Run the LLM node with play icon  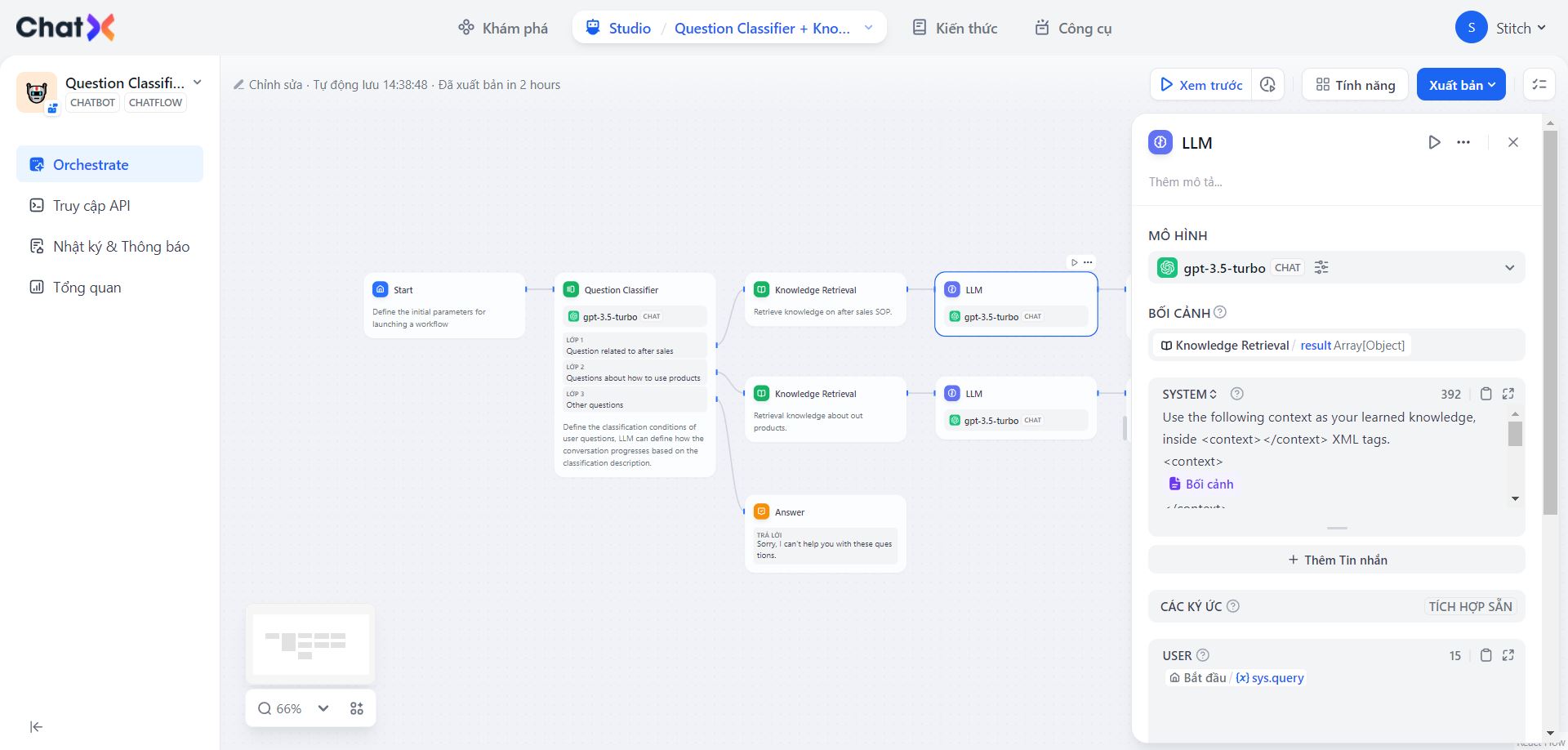[x=1434, y=142]
